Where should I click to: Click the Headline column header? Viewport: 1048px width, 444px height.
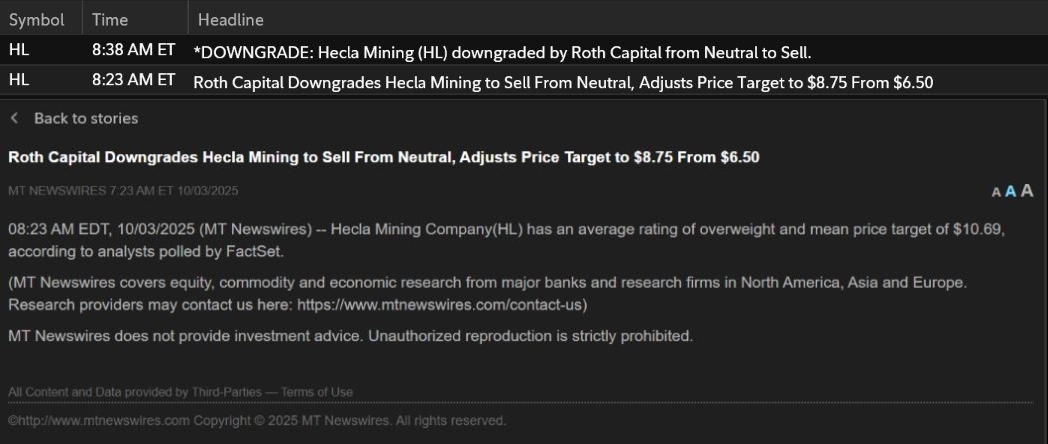pyautogui.click(x=231, y=20)
